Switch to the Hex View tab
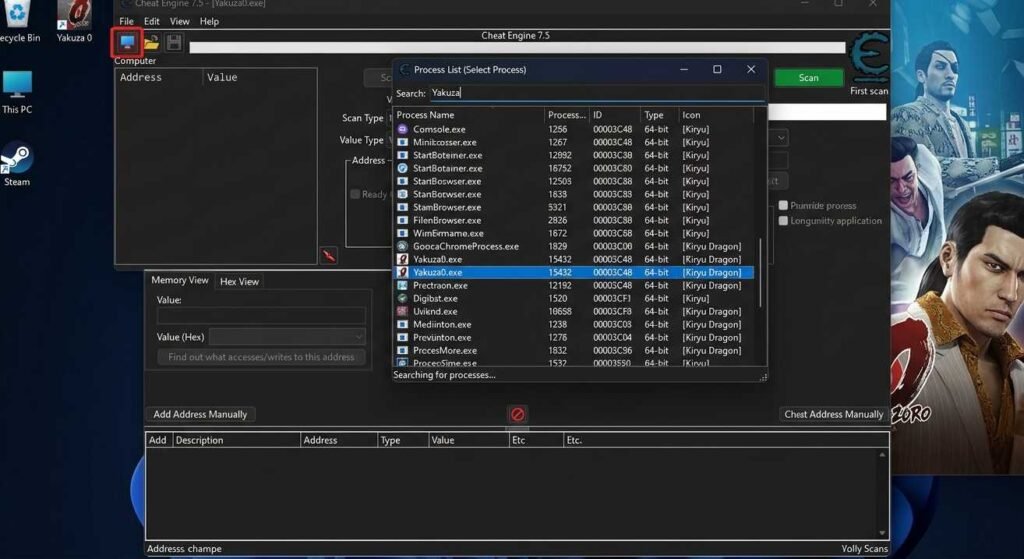The height and width of the screenshot is (559, 1024). point(239,281)
